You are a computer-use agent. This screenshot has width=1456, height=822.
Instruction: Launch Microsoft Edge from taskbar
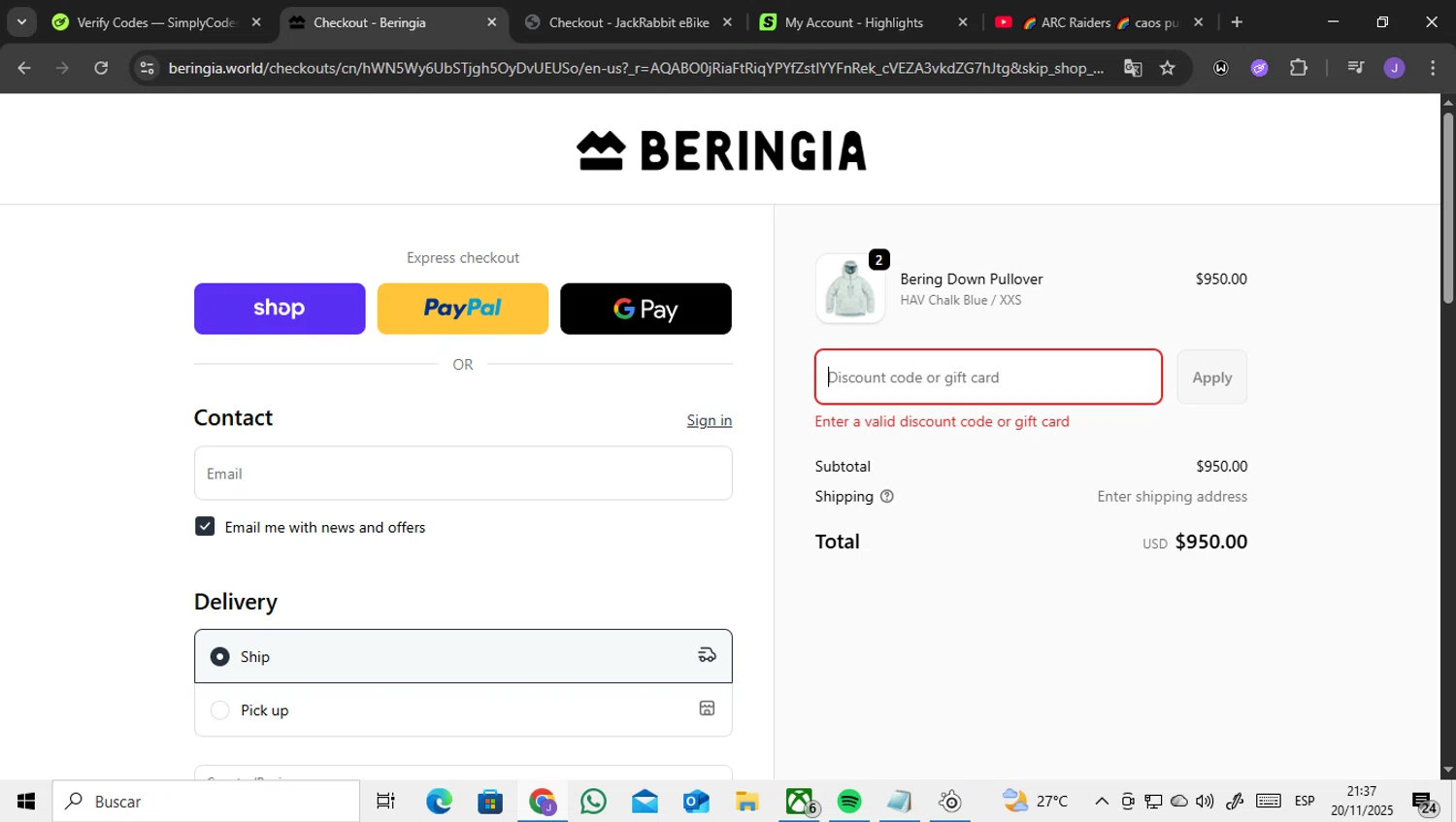point(439,802)
